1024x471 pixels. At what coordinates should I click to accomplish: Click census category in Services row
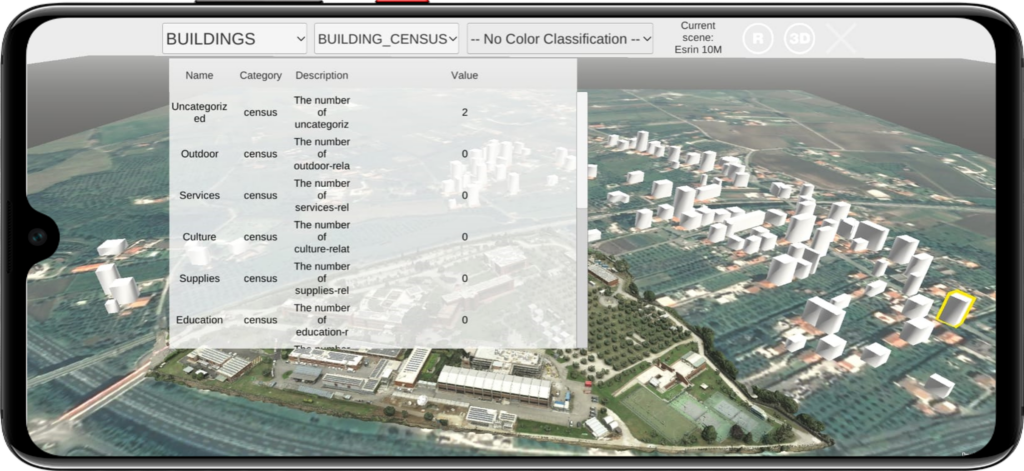click(261, 195)
